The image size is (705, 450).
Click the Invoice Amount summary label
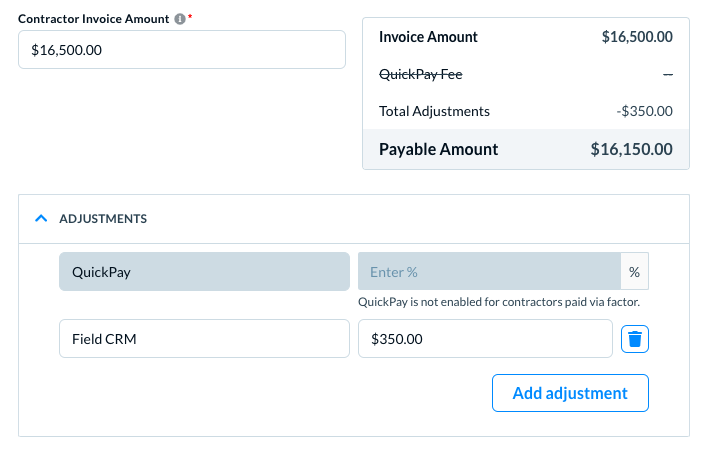point(428,37)
